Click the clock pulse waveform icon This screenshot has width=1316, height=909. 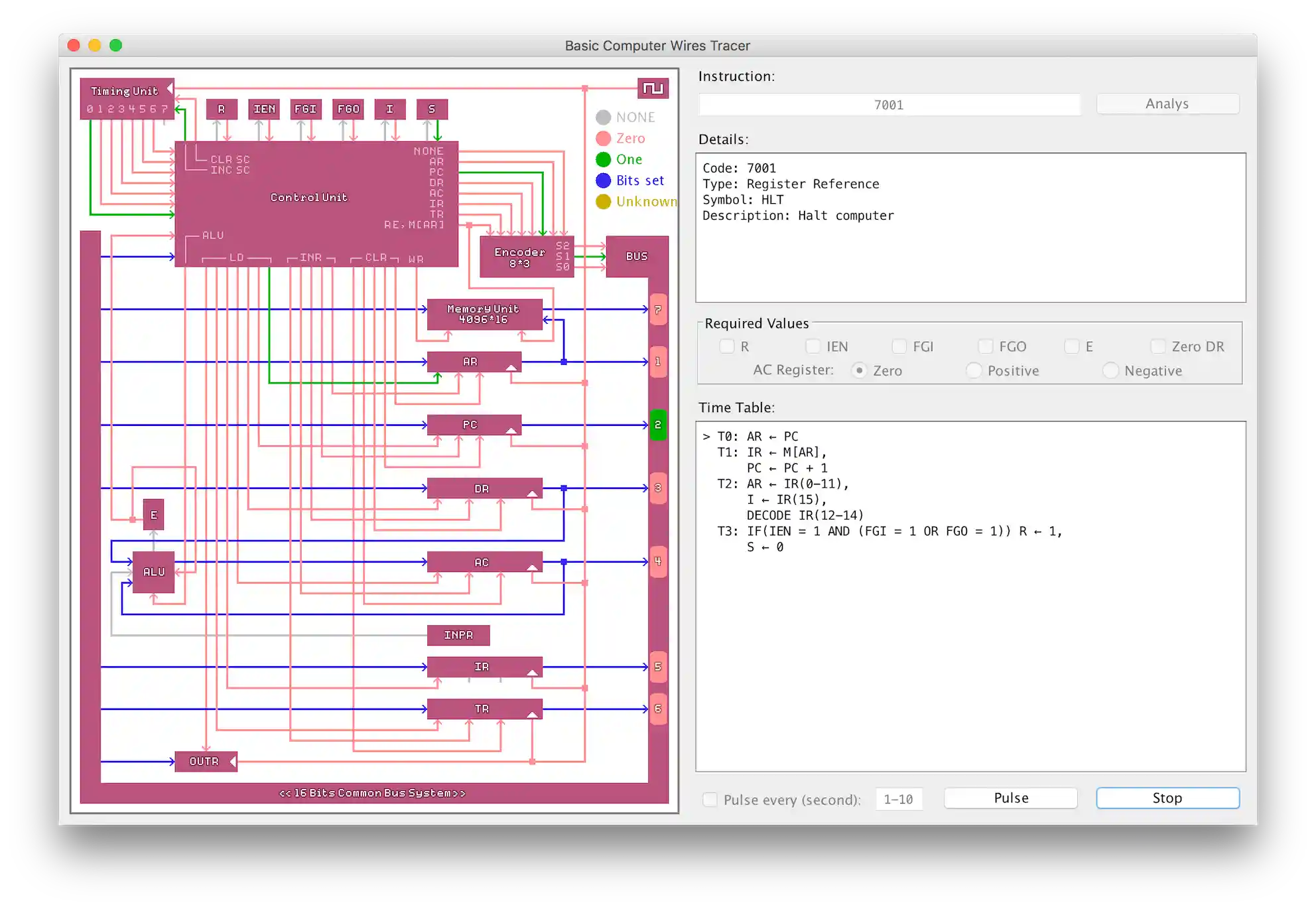[x=653, y=88]
